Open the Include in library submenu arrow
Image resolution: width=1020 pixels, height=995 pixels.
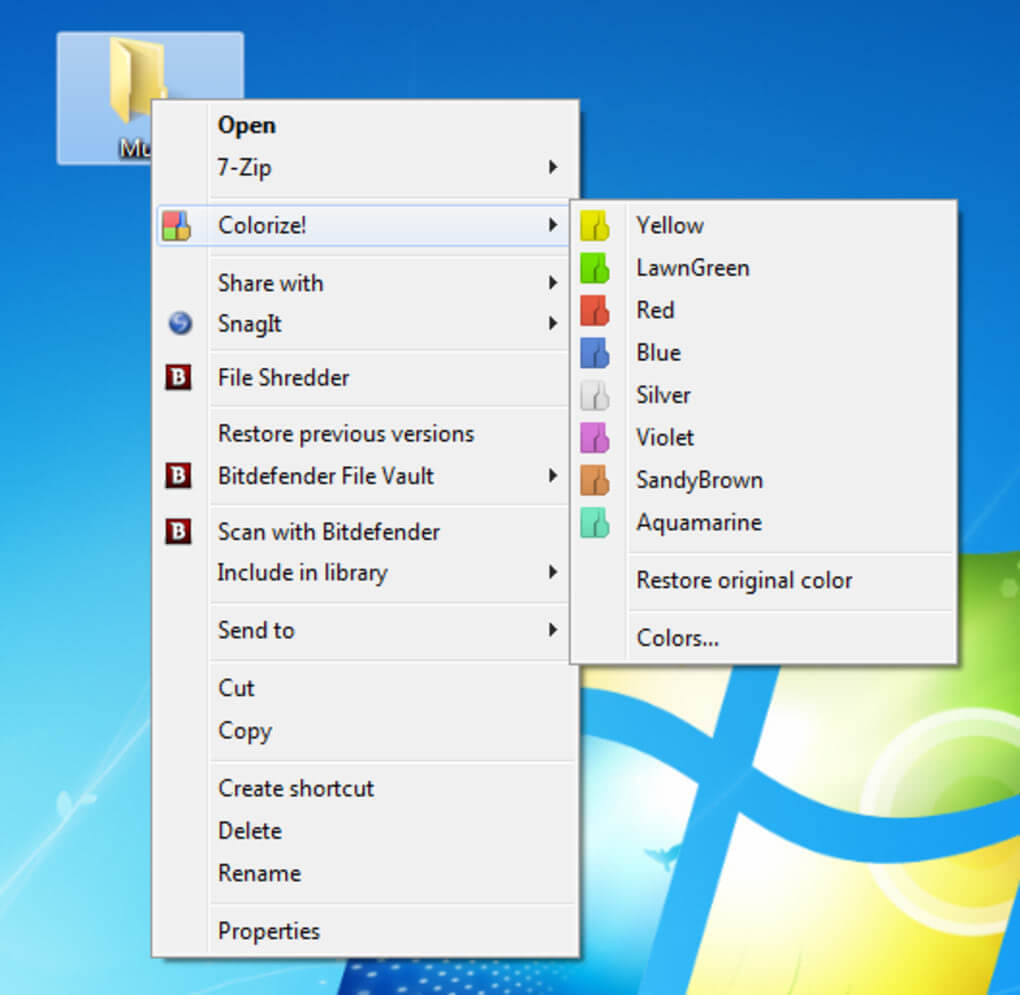(x=552, y=573)
